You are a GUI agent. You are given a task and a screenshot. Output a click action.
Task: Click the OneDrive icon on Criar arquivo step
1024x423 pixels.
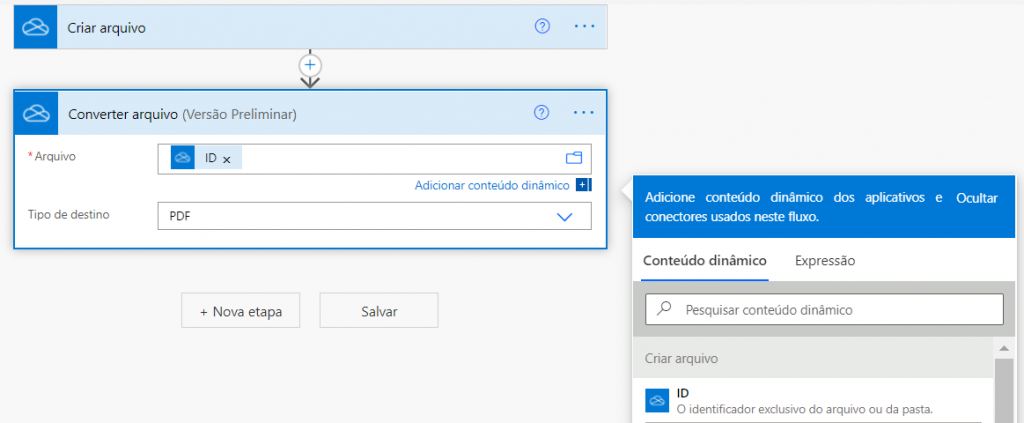tap(36, 27)
